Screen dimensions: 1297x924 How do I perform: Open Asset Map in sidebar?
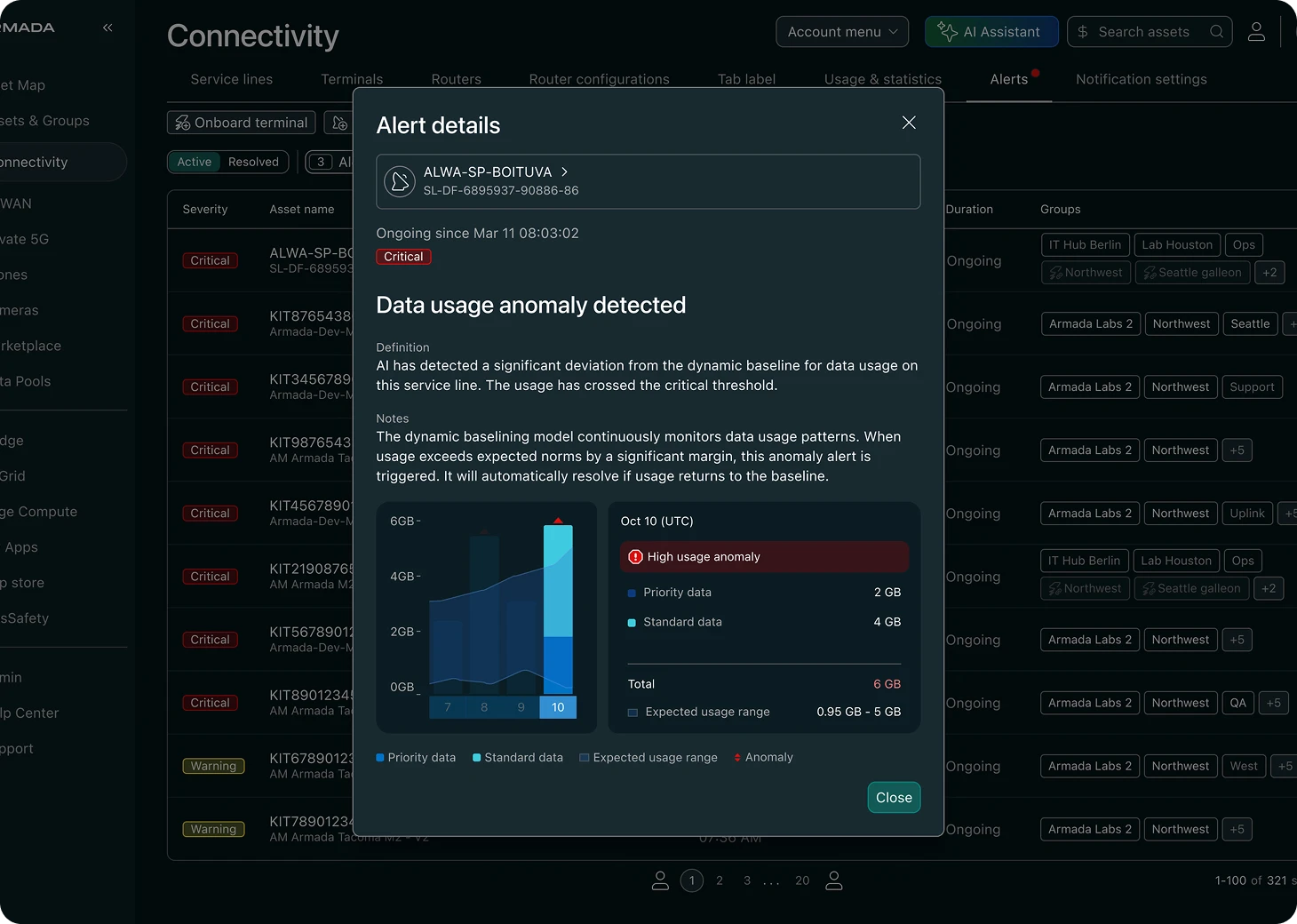(23, 85)
